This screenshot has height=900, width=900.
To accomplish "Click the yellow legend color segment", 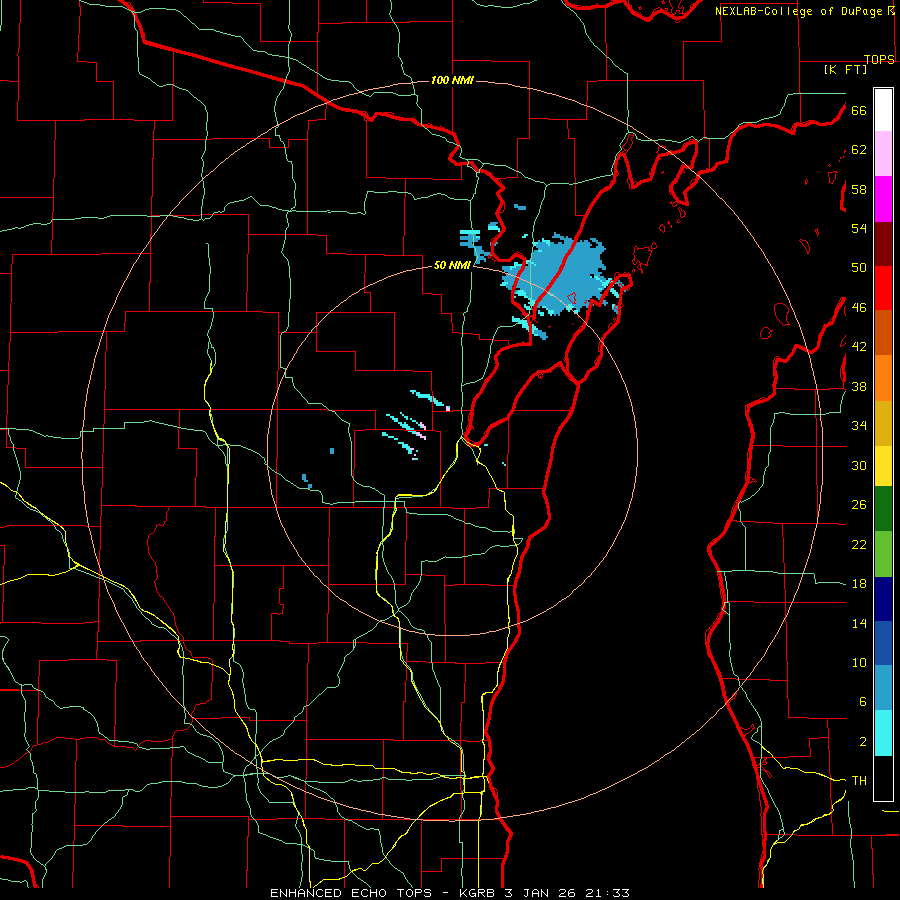I will click(x=883, y=466).
